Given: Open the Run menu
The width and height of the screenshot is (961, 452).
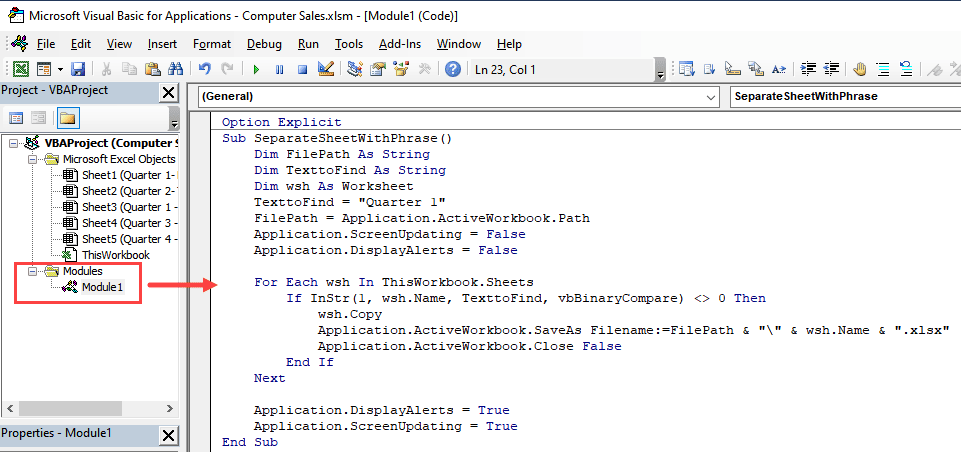Looking at the screenshot, I should click(308, 44).
